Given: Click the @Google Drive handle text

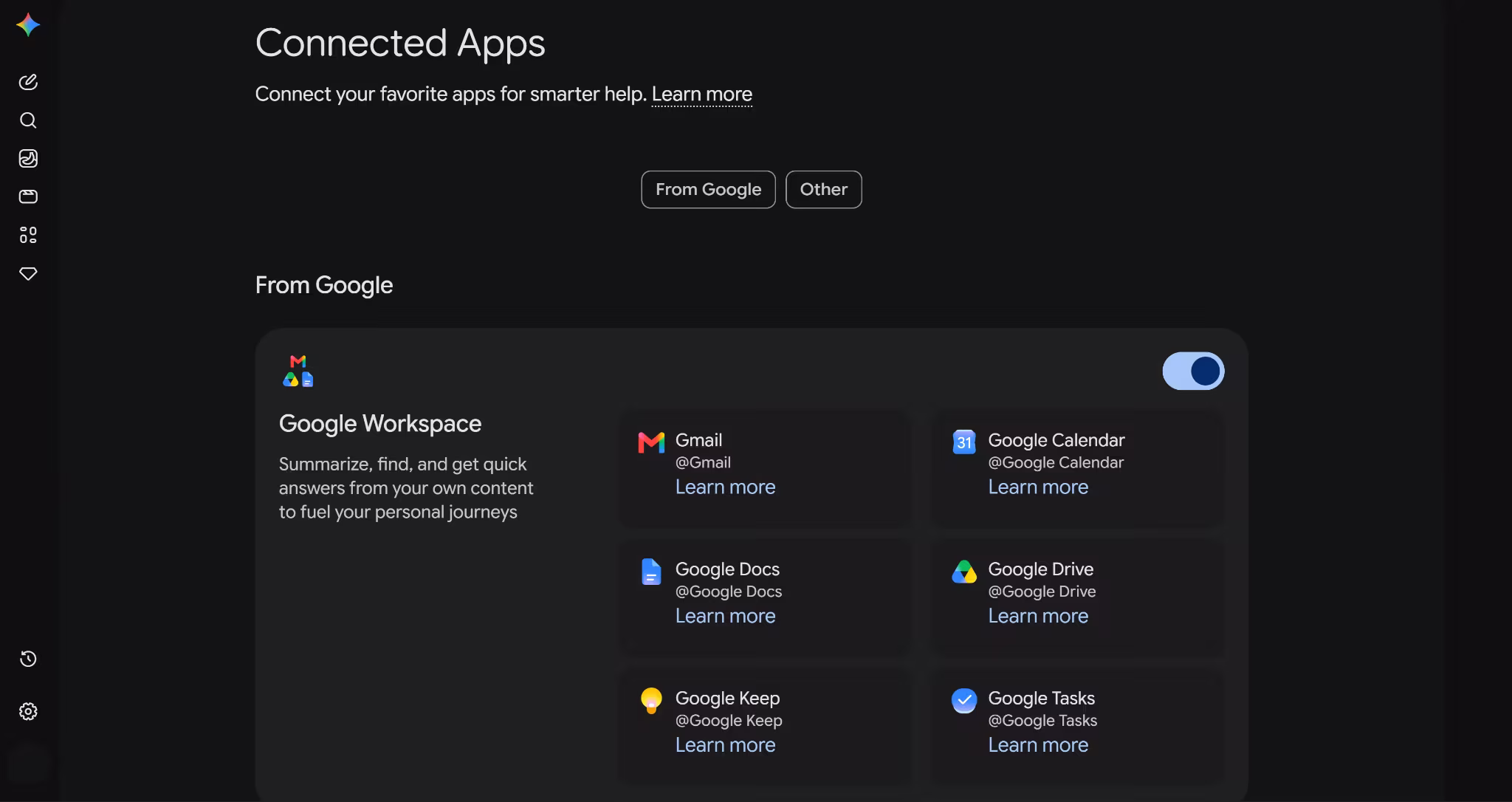Looking at the screenshot, I should 1042,592.
